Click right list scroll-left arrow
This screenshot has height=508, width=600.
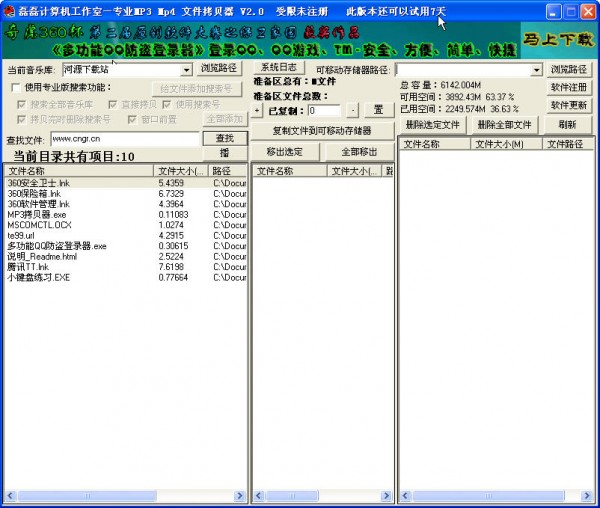(x=405, y=496)
